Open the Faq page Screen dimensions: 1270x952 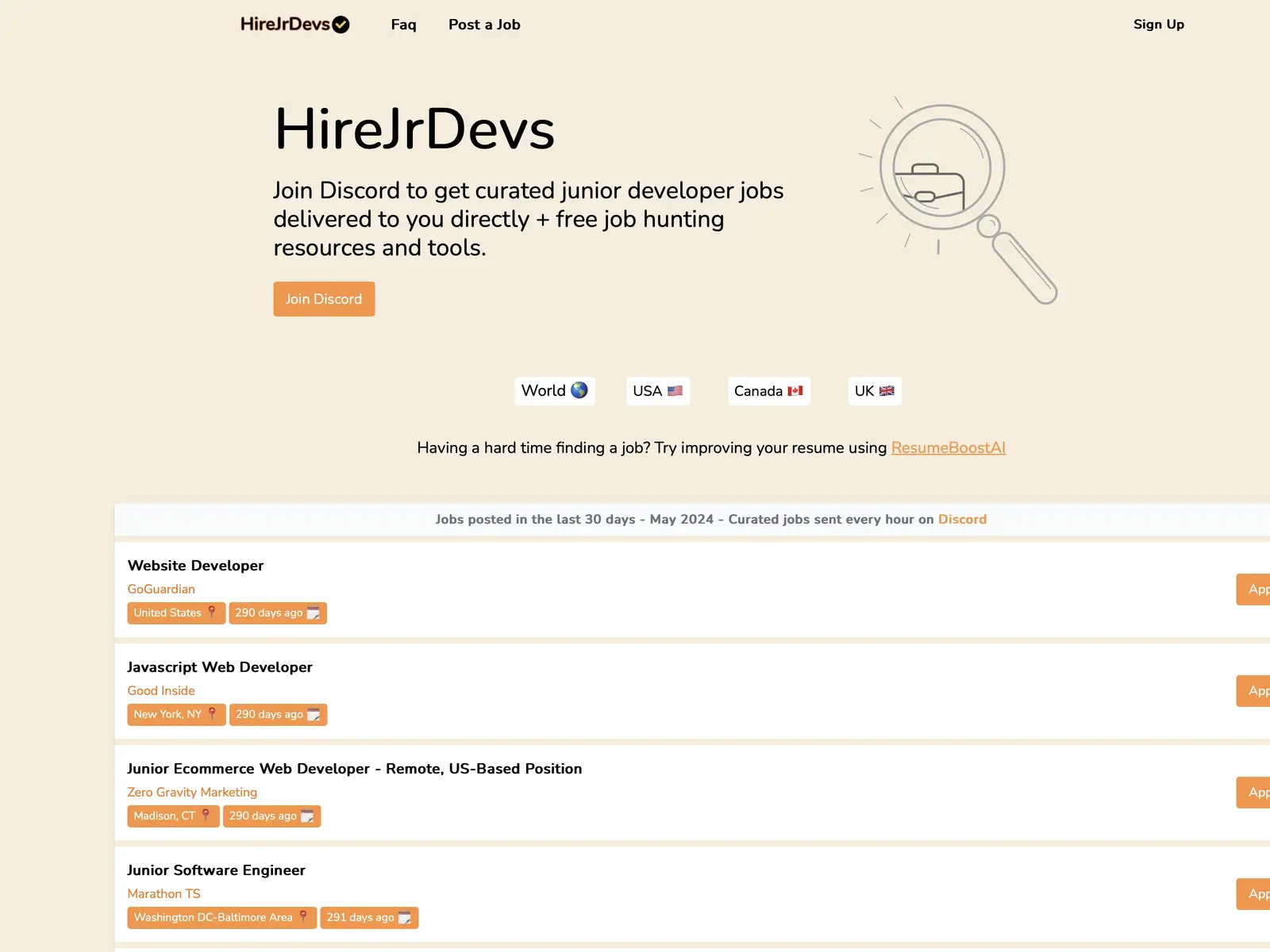point(403,25)
